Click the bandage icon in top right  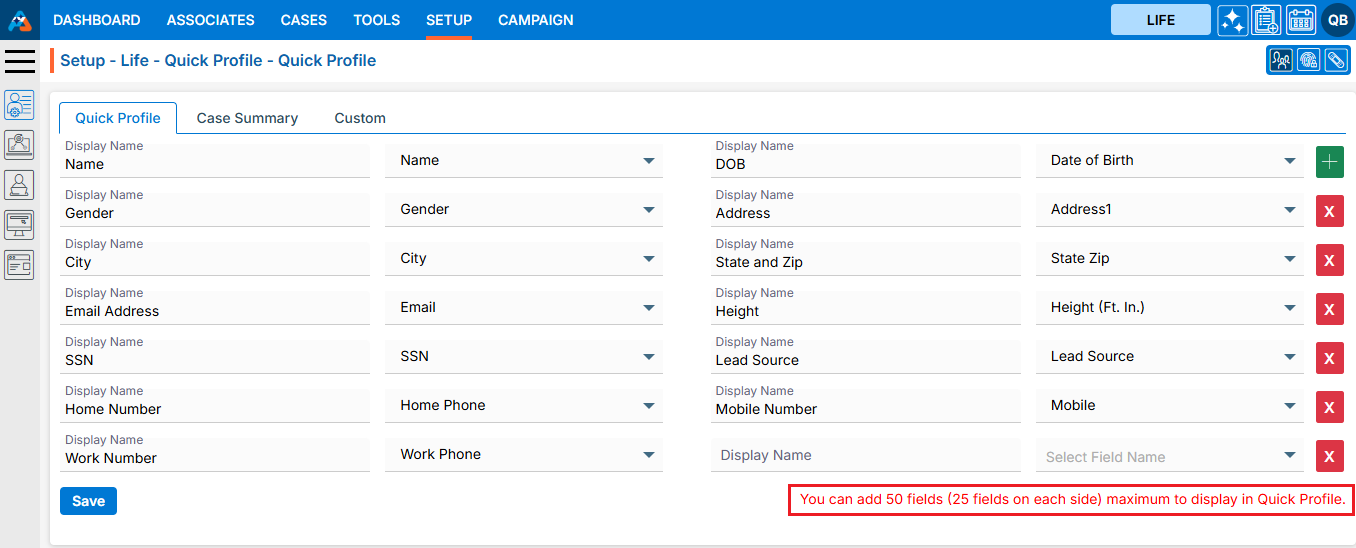point(1336,61)
